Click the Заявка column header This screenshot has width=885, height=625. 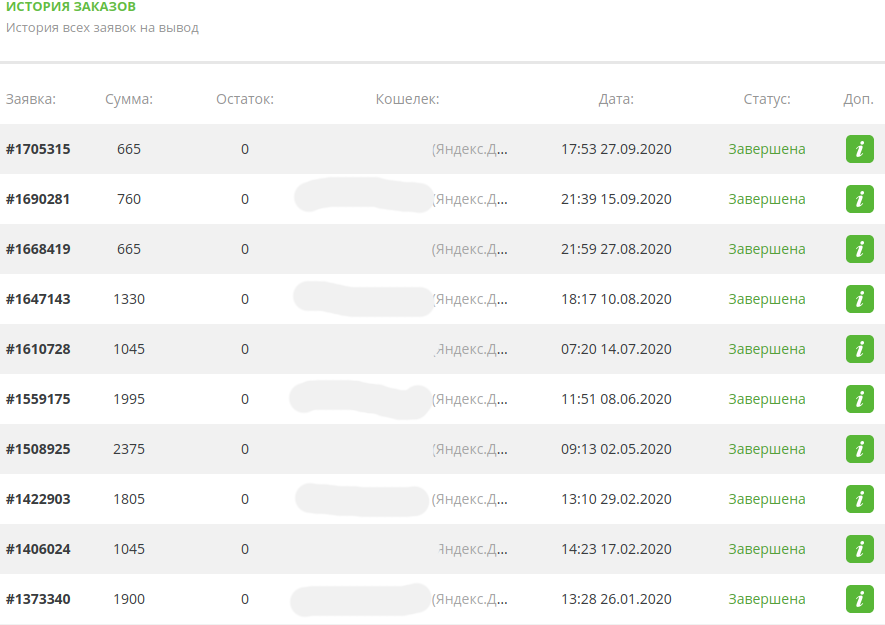(x=31, y=99)
